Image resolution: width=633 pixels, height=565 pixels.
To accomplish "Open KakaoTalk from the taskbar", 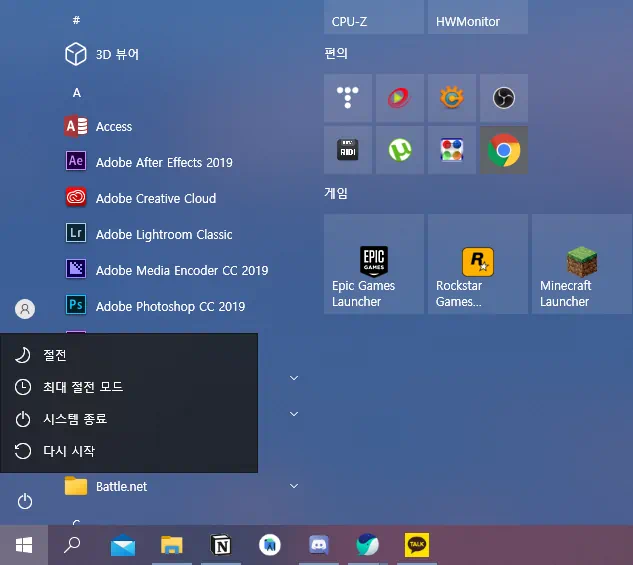I will (x=417, y=545).
